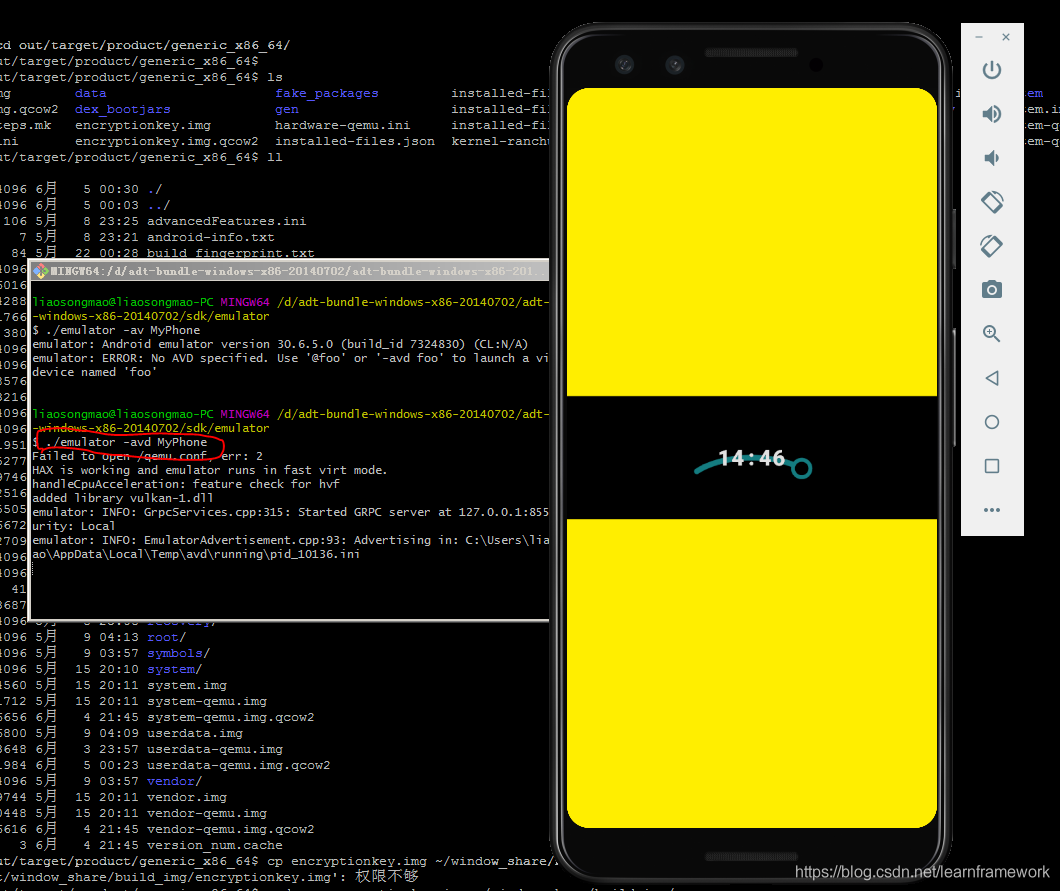Tap the emulator Back triangle button

point(992,378)
